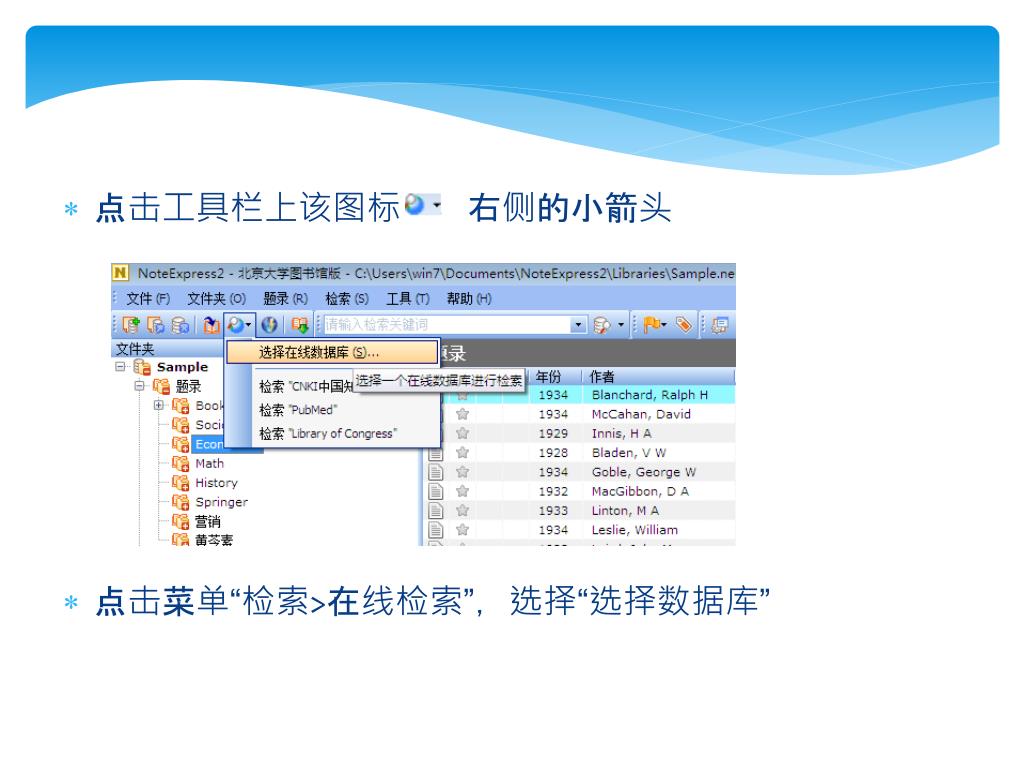The width and height of the screenshot is (1024, 768).
Task: Open the 题录 (R) menu
Action: coord(285,298)
